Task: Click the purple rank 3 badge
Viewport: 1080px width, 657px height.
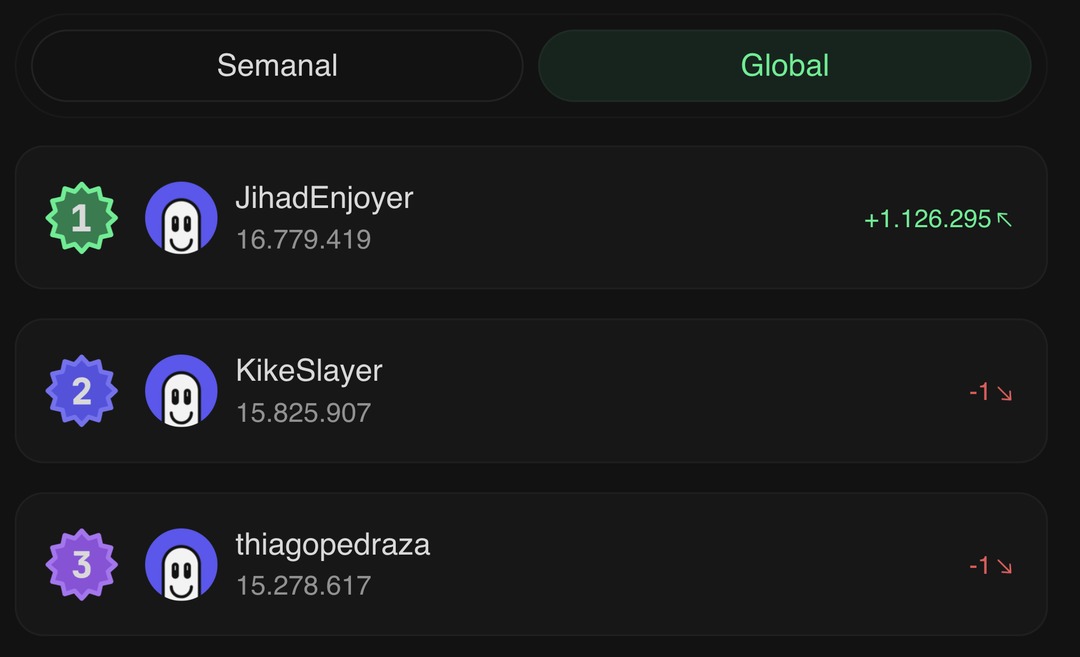Action: point(81,565)
